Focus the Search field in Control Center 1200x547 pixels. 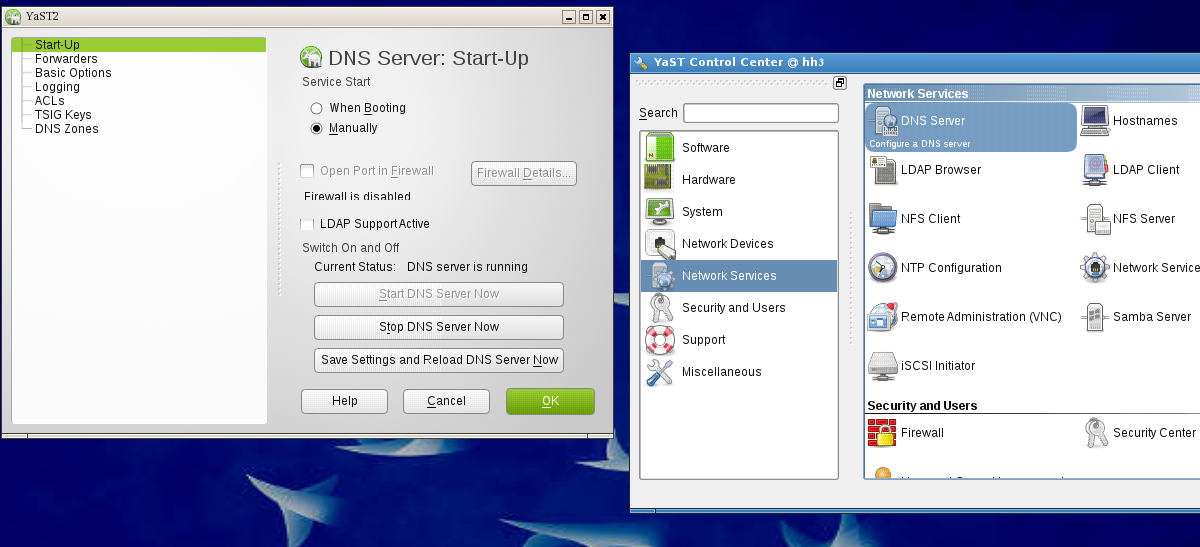(761, 113)
